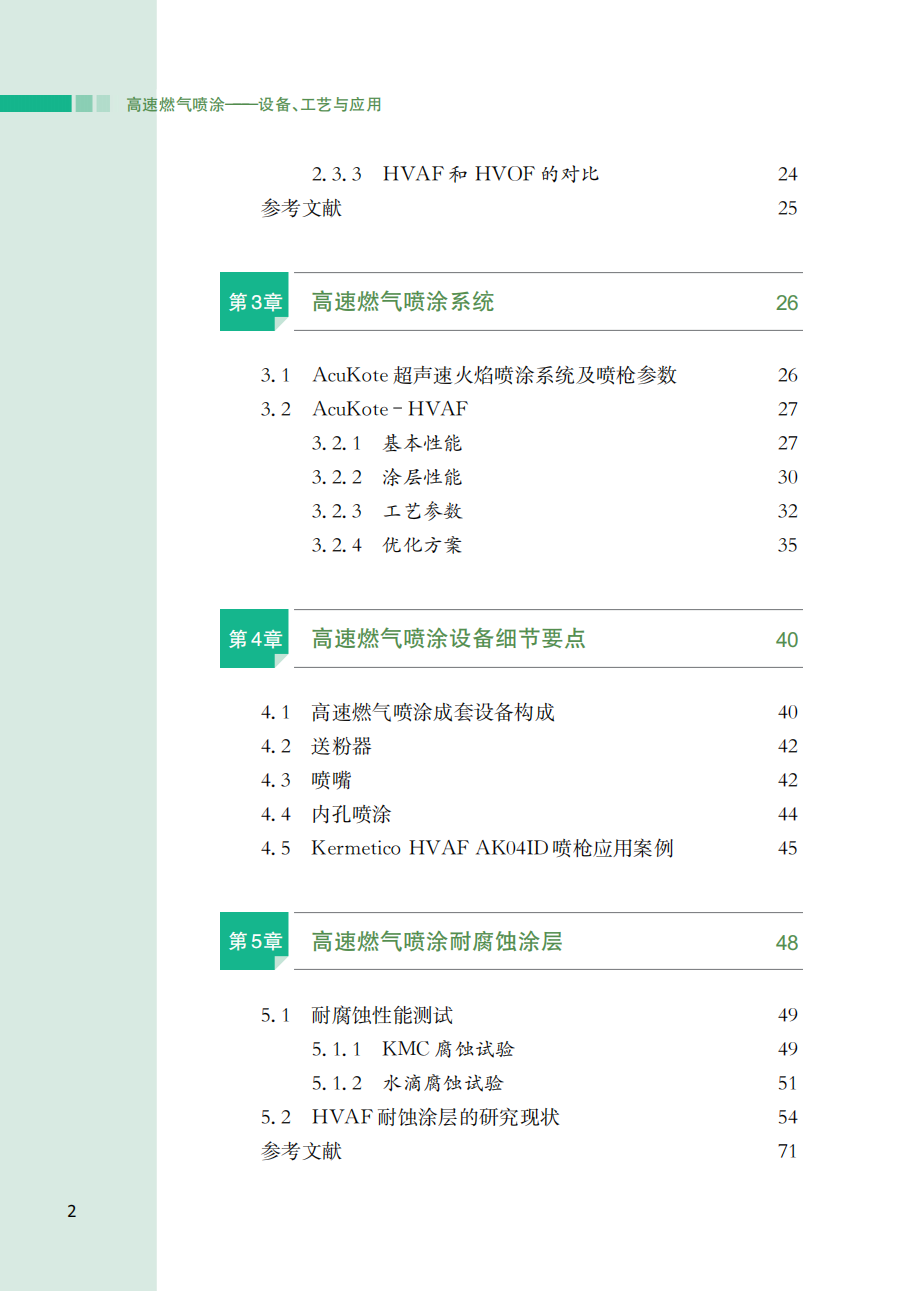The image size is (924, 1291).
Task: Open chapter heading 高速燃气喷涂设备细节要点
Action: click(x=448, y=639)
